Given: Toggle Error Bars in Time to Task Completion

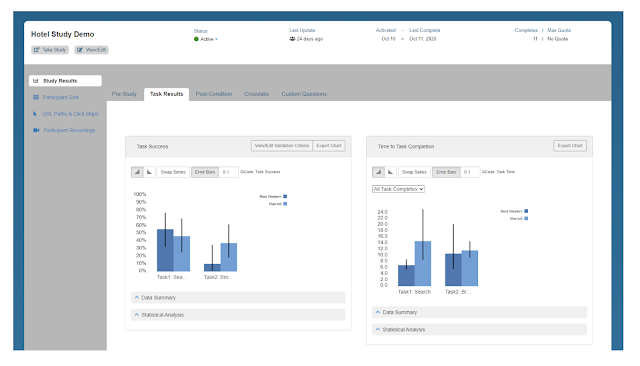Looking at the screenshot, I should 446,172.
